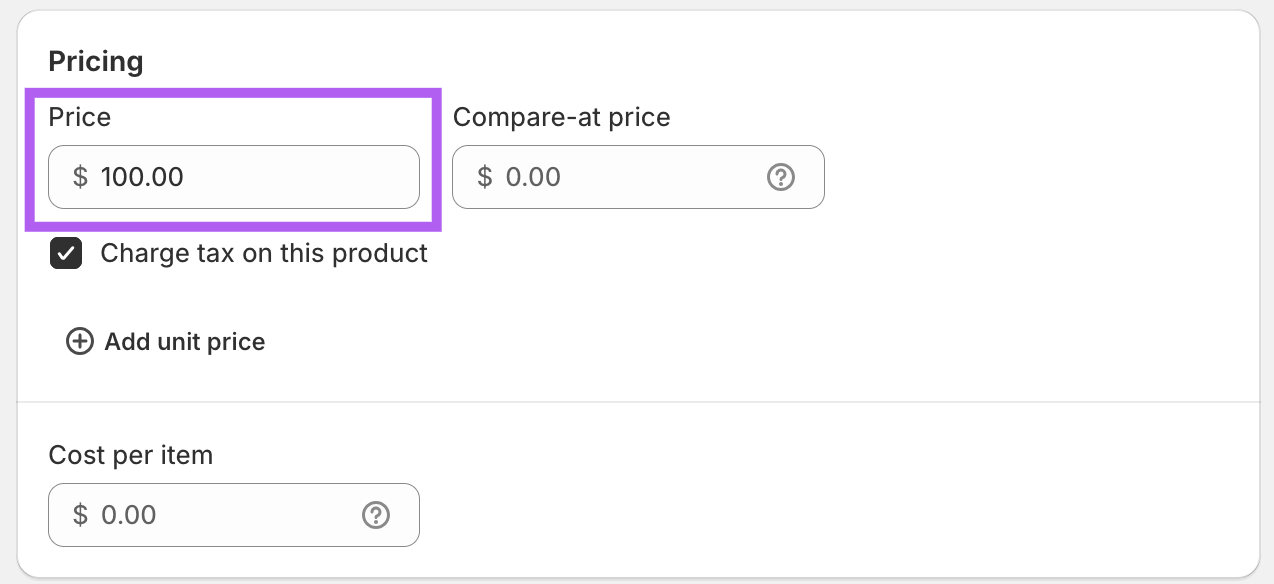Click the Compare-at price help icon

click(780, 177)
